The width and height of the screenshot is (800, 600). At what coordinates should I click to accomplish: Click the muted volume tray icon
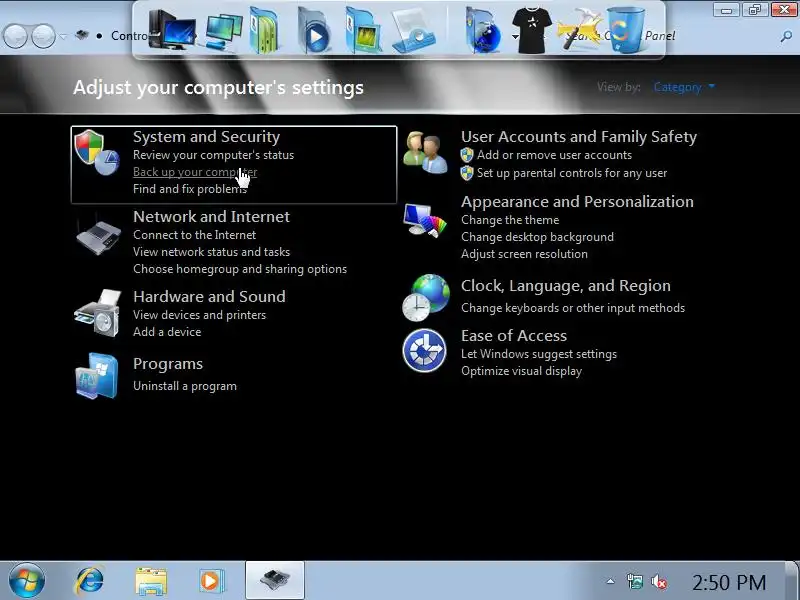659,582
